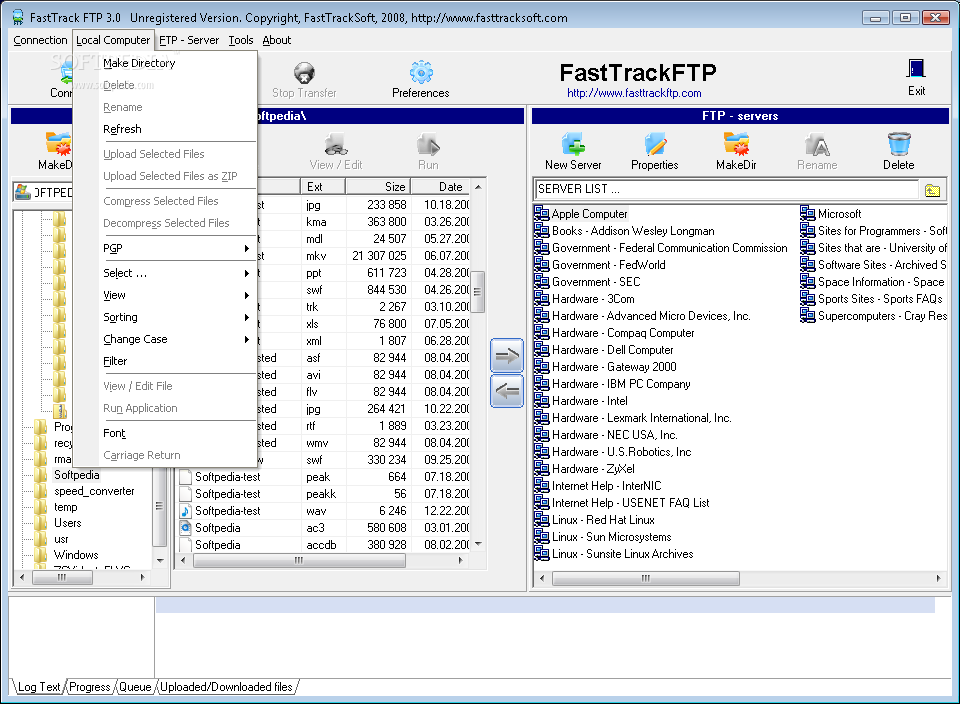960x704 pixels.
Task: Click the View / Edit icon
Action: [336, 144]
